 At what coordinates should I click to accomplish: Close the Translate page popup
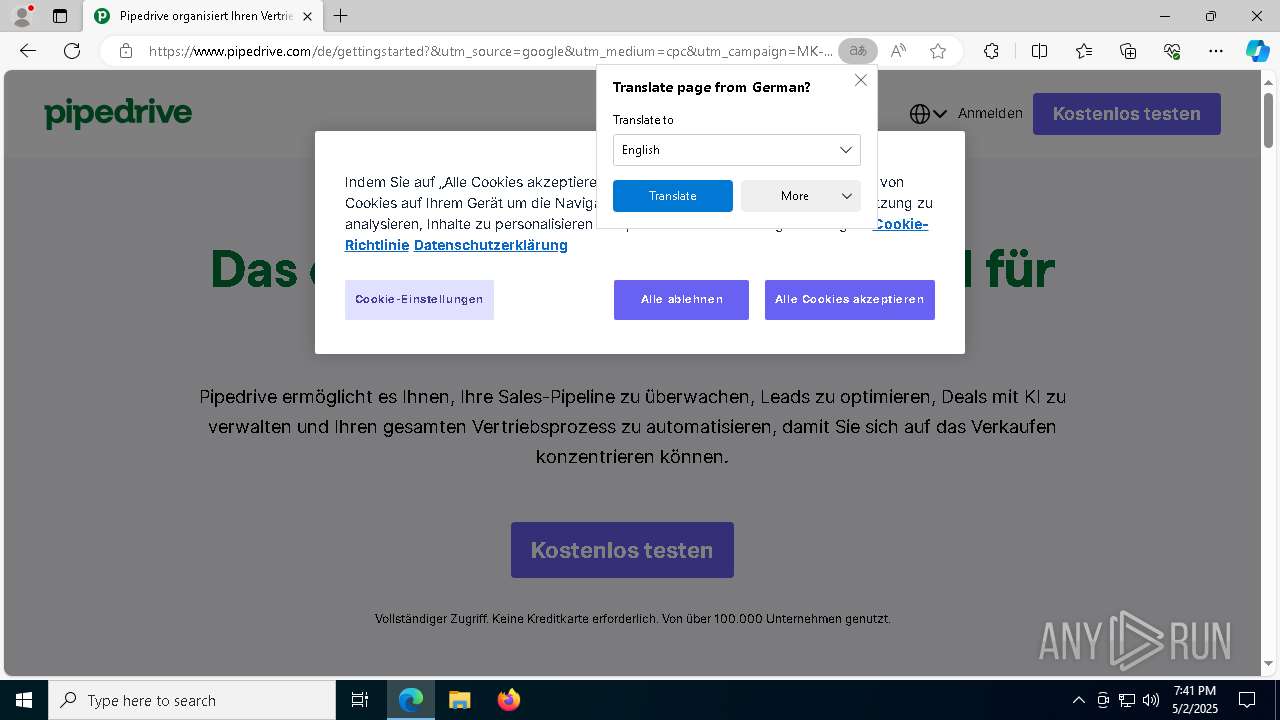[861, 80]
